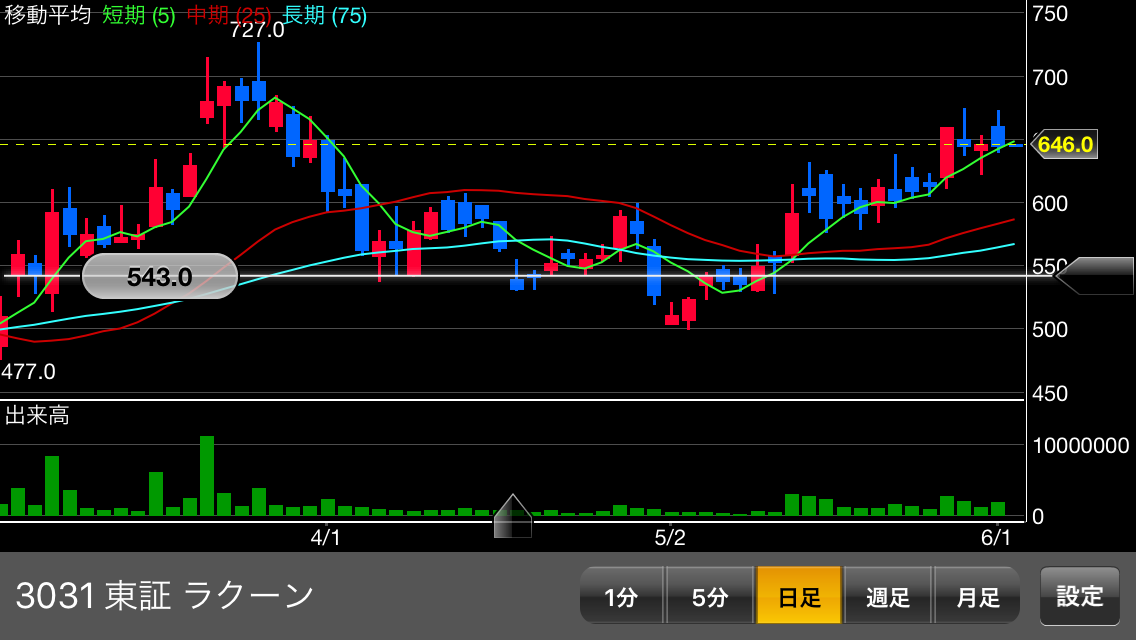Click the 646.0 current price tag
Viewport: 1136px width, 640px height.
coord(1065,145)
